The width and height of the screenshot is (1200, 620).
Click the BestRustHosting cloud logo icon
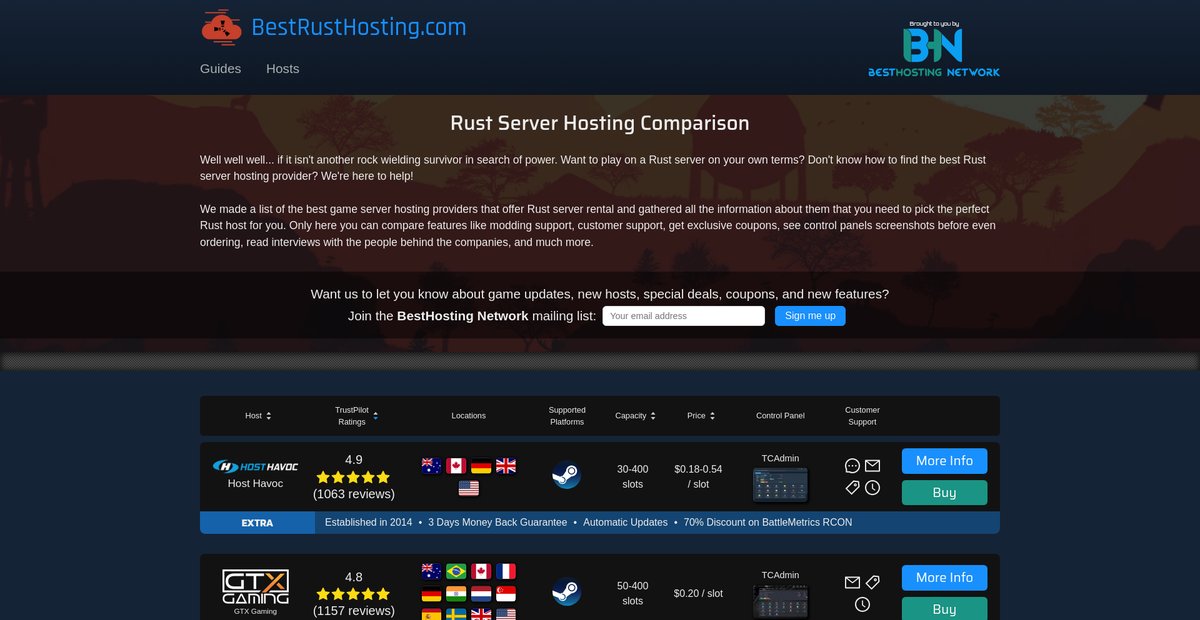click(x=222, y=29)
